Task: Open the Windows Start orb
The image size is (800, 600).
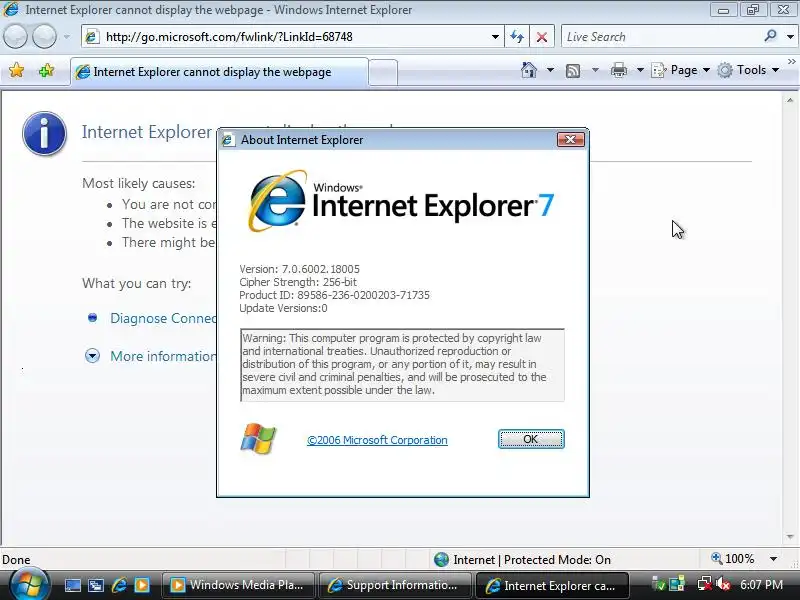Action: coord(28,585)
